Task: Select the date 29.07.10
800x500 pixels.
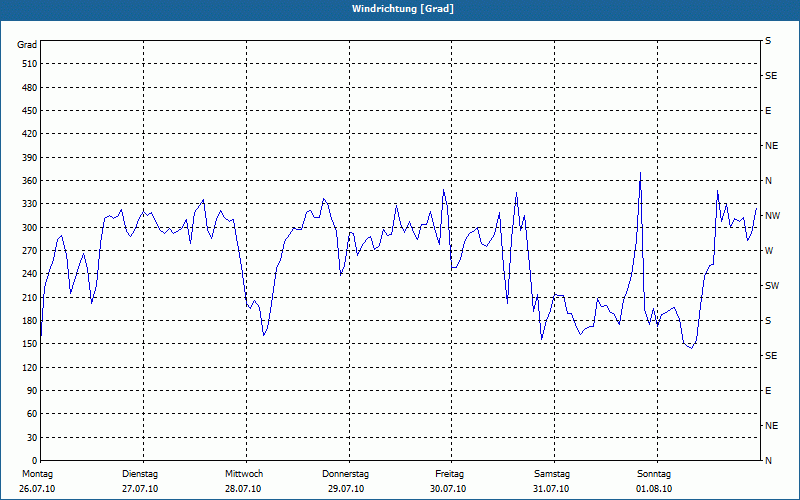Action: 346,489
